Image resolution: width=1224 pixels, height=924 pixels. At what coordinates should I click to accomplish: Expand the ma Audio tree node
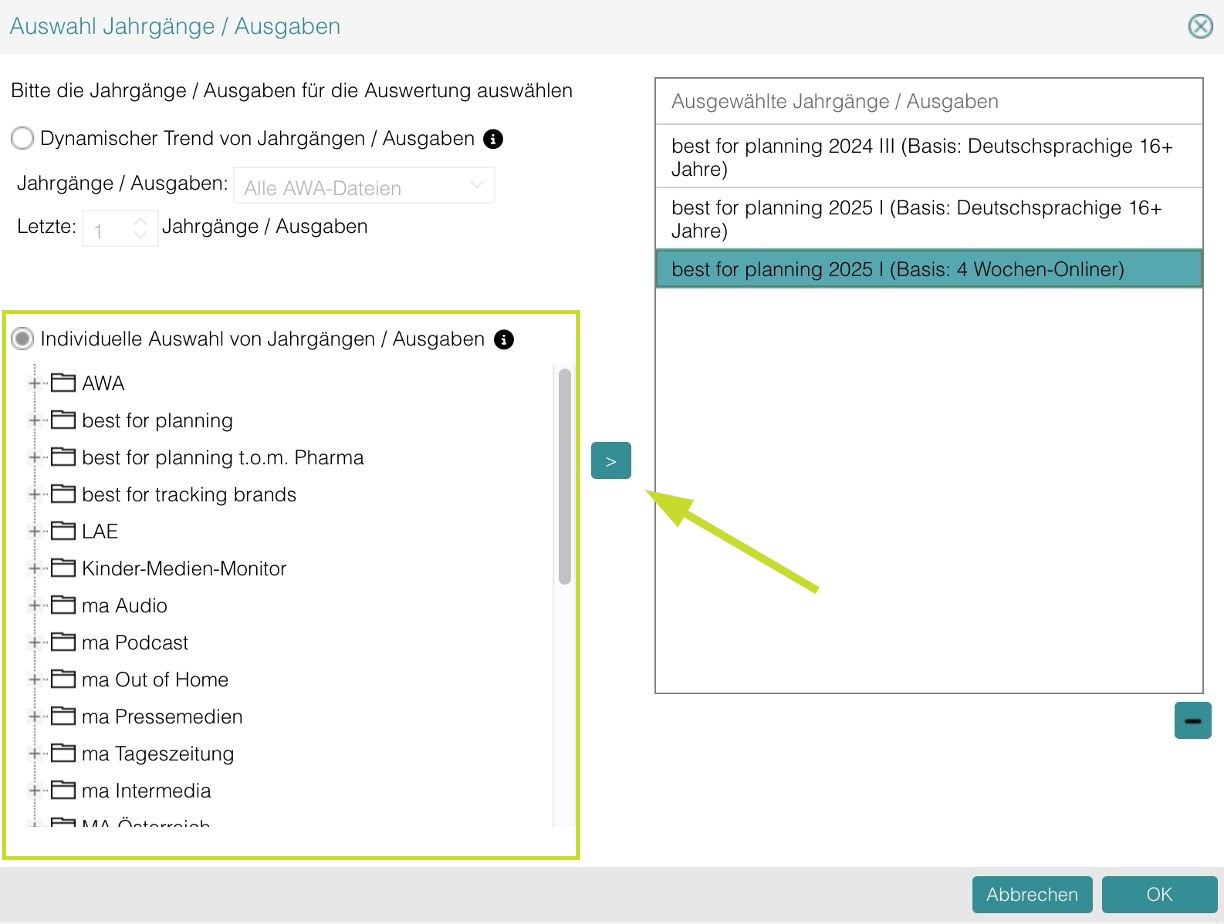coord(35,605)
